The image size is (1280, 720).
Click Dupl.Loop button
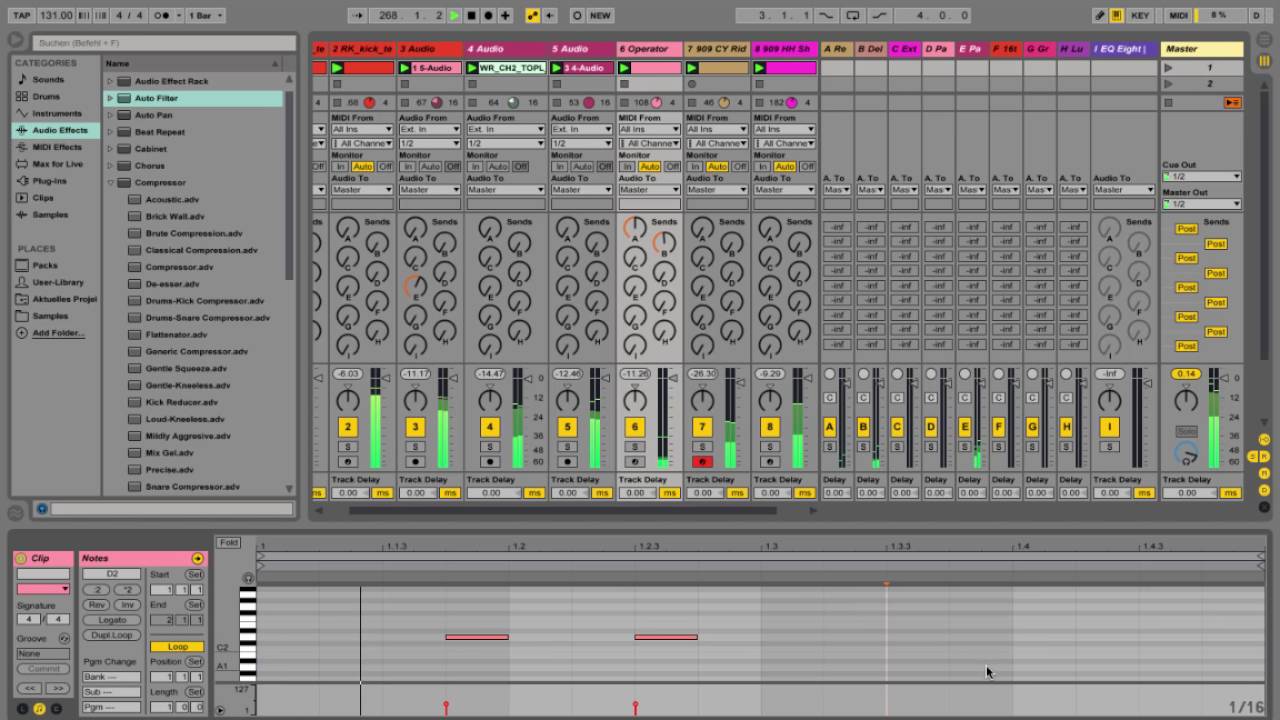click(x=112, y=635)
